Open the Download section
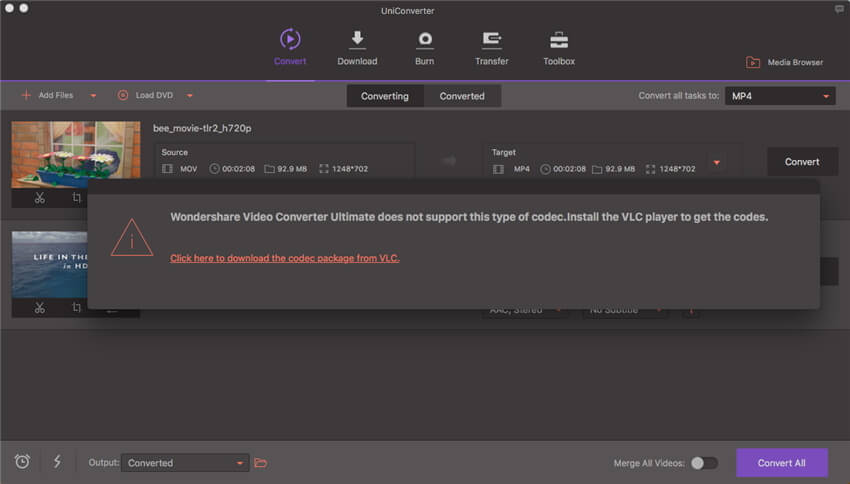The width and height of the screenshot is (850, 484). click(x=357, y=47)
